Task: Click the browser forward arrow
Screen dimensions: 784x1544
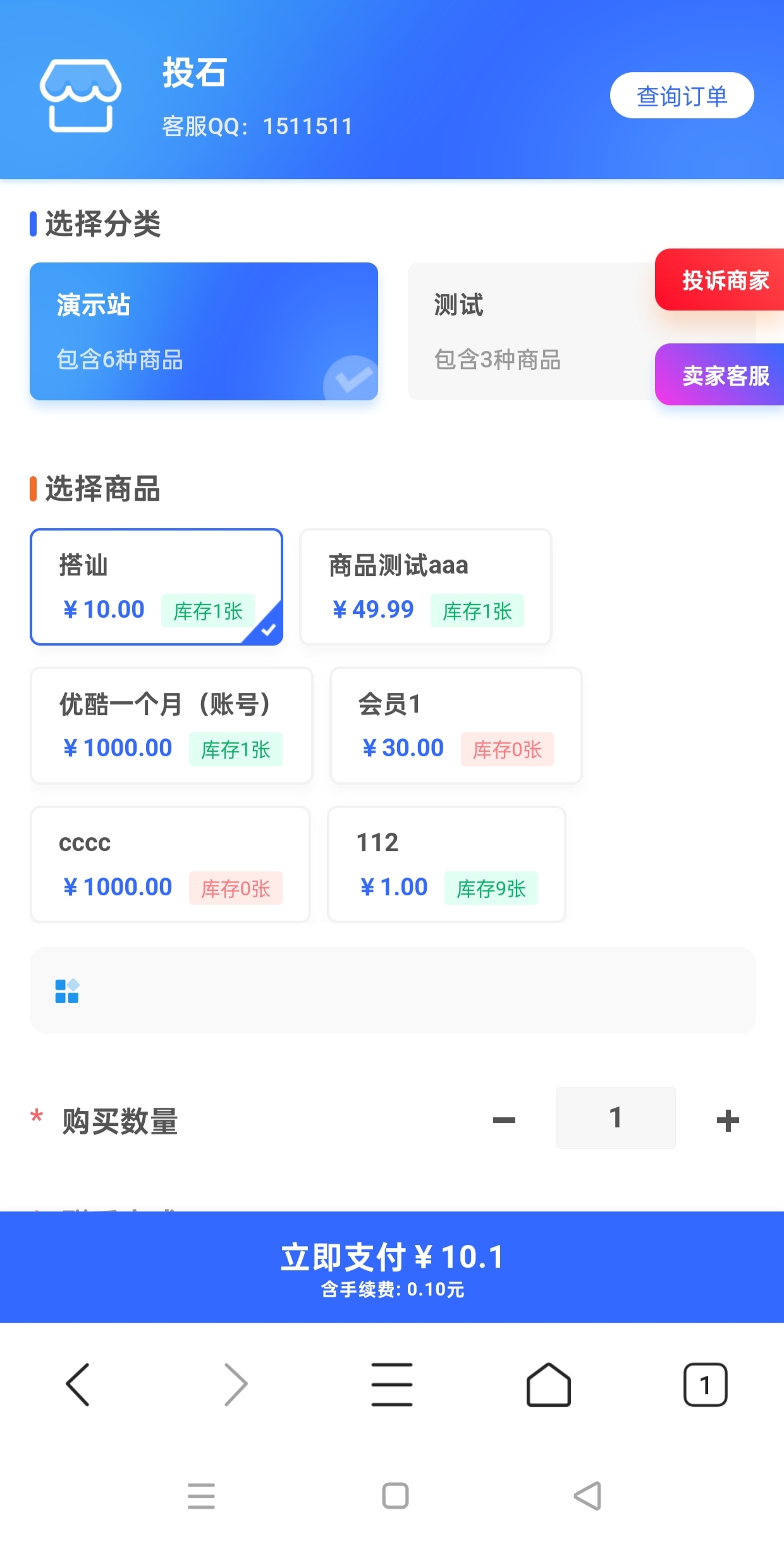Action: 236,1384
